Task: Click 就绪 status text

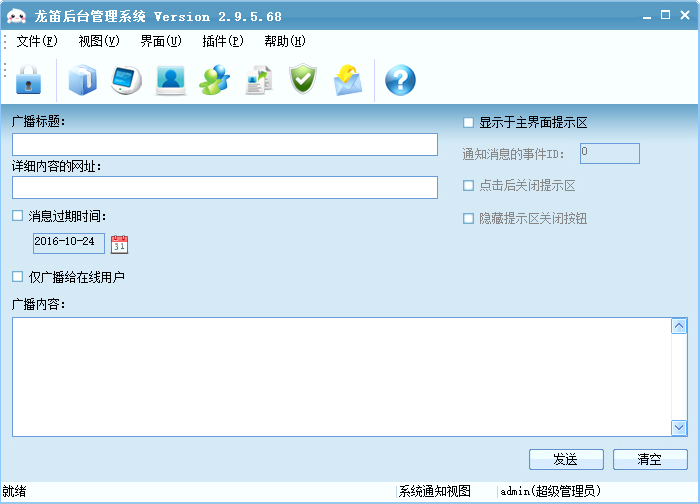Action: [x=14, y=492]
